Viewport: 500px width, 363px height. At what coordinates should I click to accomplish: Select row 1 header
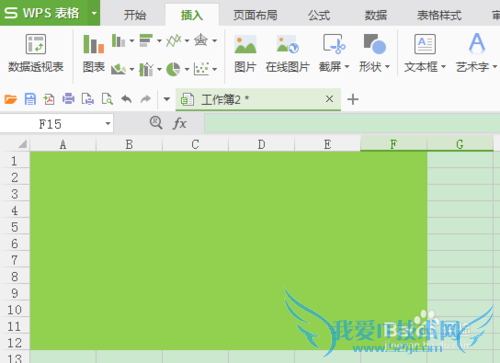pyautogui.click(x=14, y=161)
